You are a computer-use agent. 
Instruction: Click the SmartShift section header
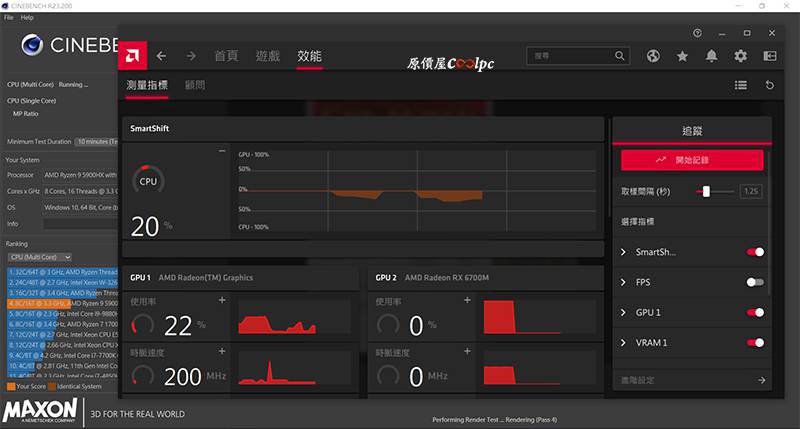(363, 129)
